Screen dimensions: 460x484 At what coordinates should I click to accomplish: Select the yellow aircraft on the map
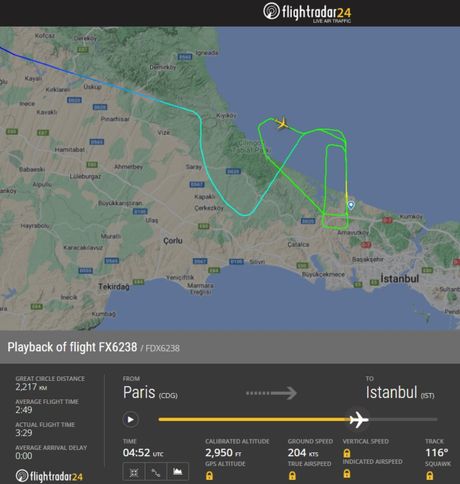(282, 123)
